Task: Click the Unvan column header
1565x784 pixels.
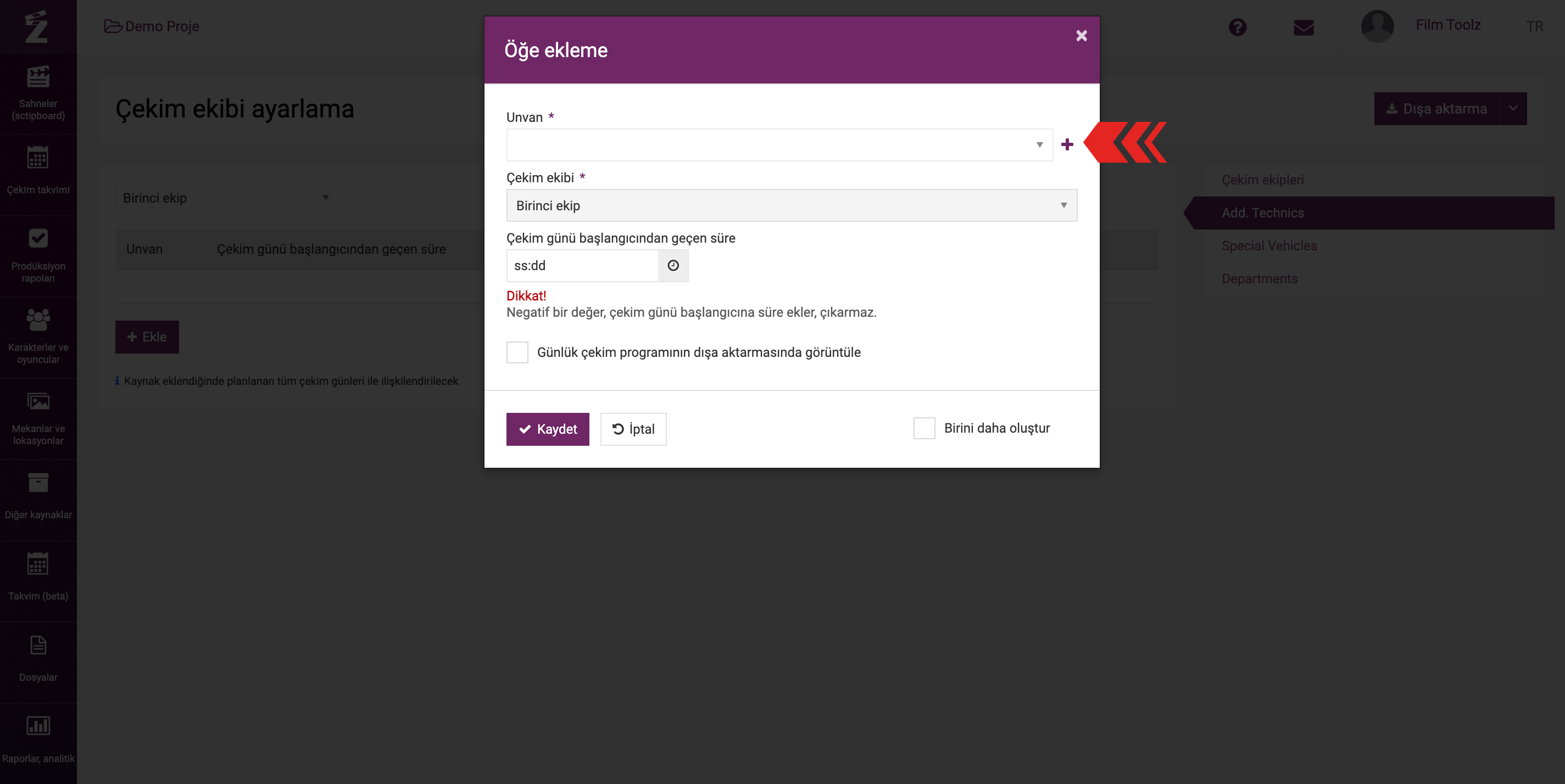Action: [x=144, y=249]
